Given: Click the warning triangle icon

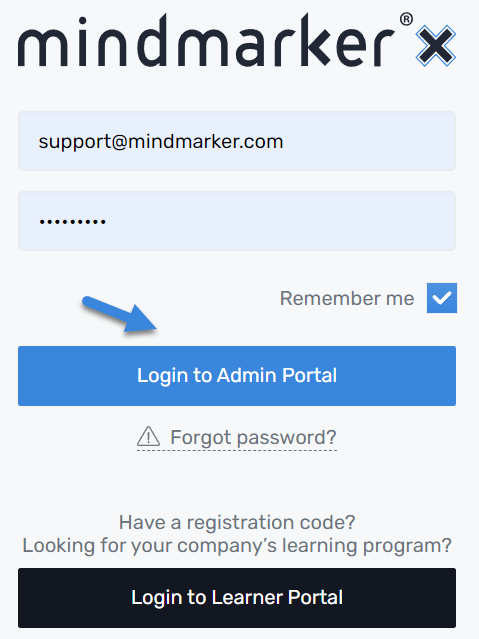Looking at the screenshot, I should (x=148, y=436).
